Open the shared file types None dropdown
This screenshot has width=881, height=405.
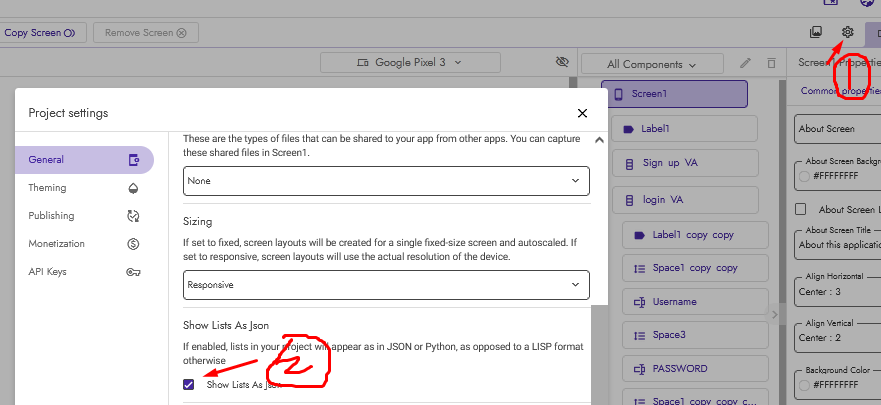(x=386, y=181)
